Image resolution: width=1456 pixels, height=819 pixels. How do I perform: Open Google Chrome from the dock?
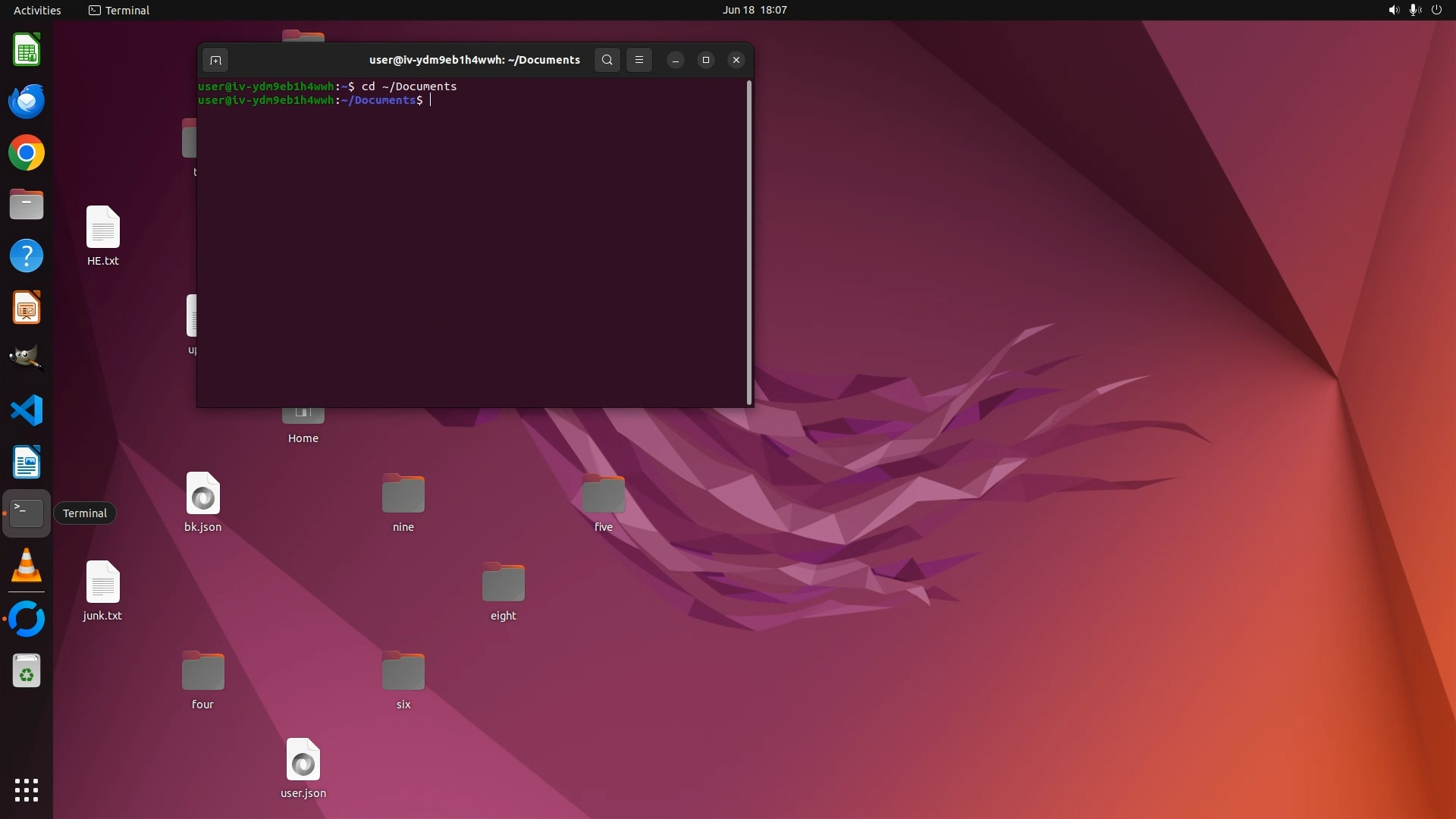pos(27,153)
